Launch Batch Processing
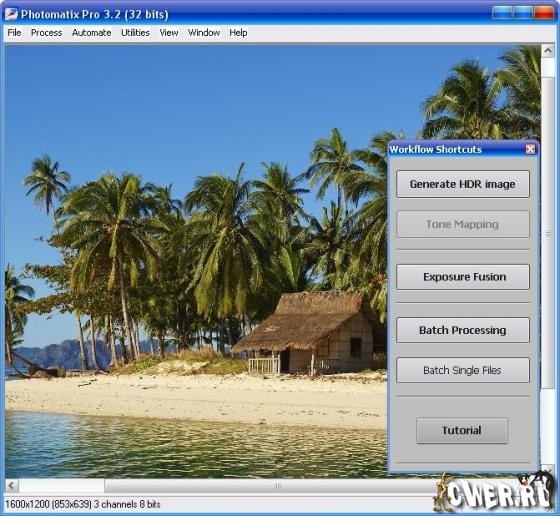560x516 pixels. click(x=462, y=330)
